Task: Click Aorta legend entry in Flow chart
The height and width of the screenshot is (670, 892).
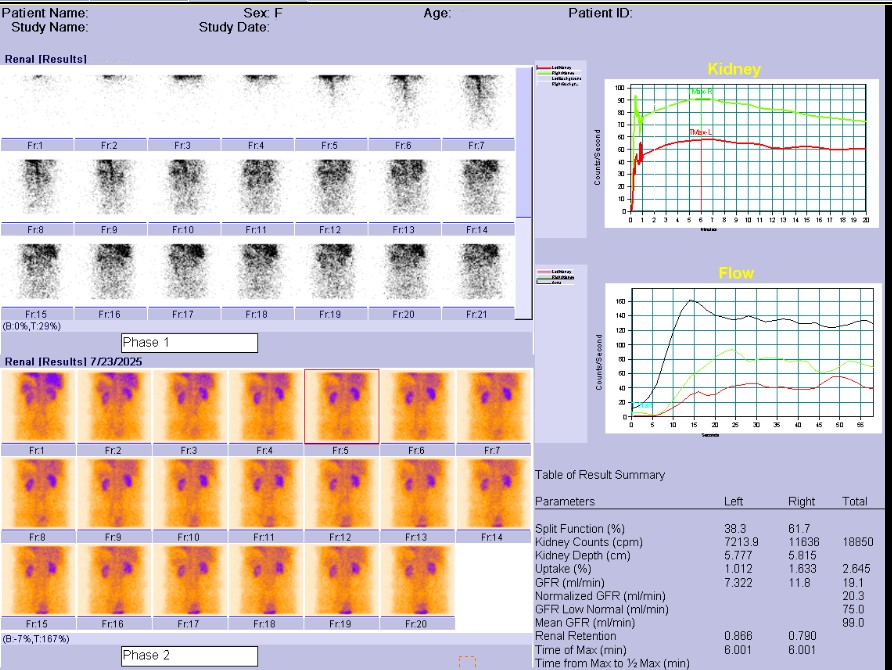Action: pos(560,282)
